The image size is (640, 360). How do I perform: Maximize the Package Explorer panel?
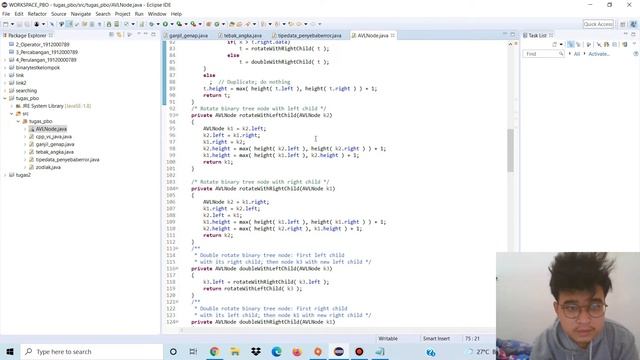point(153,35)
